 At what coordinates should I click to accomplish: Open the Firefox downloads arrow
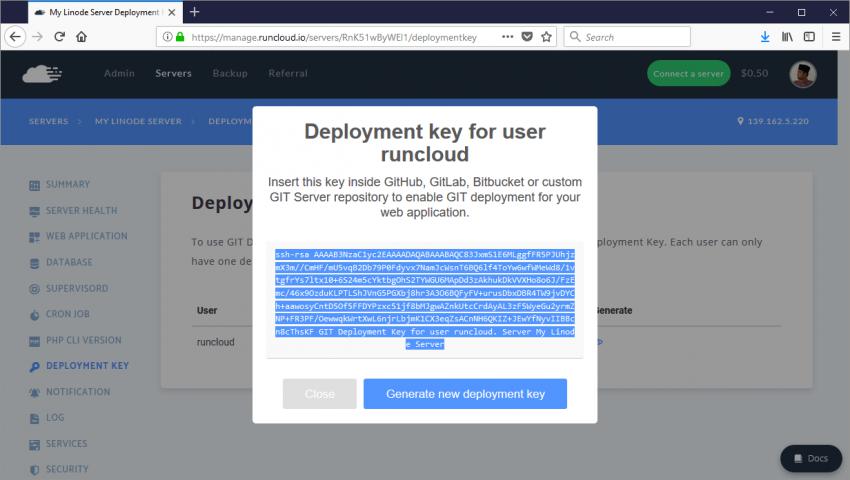(765, 37)
